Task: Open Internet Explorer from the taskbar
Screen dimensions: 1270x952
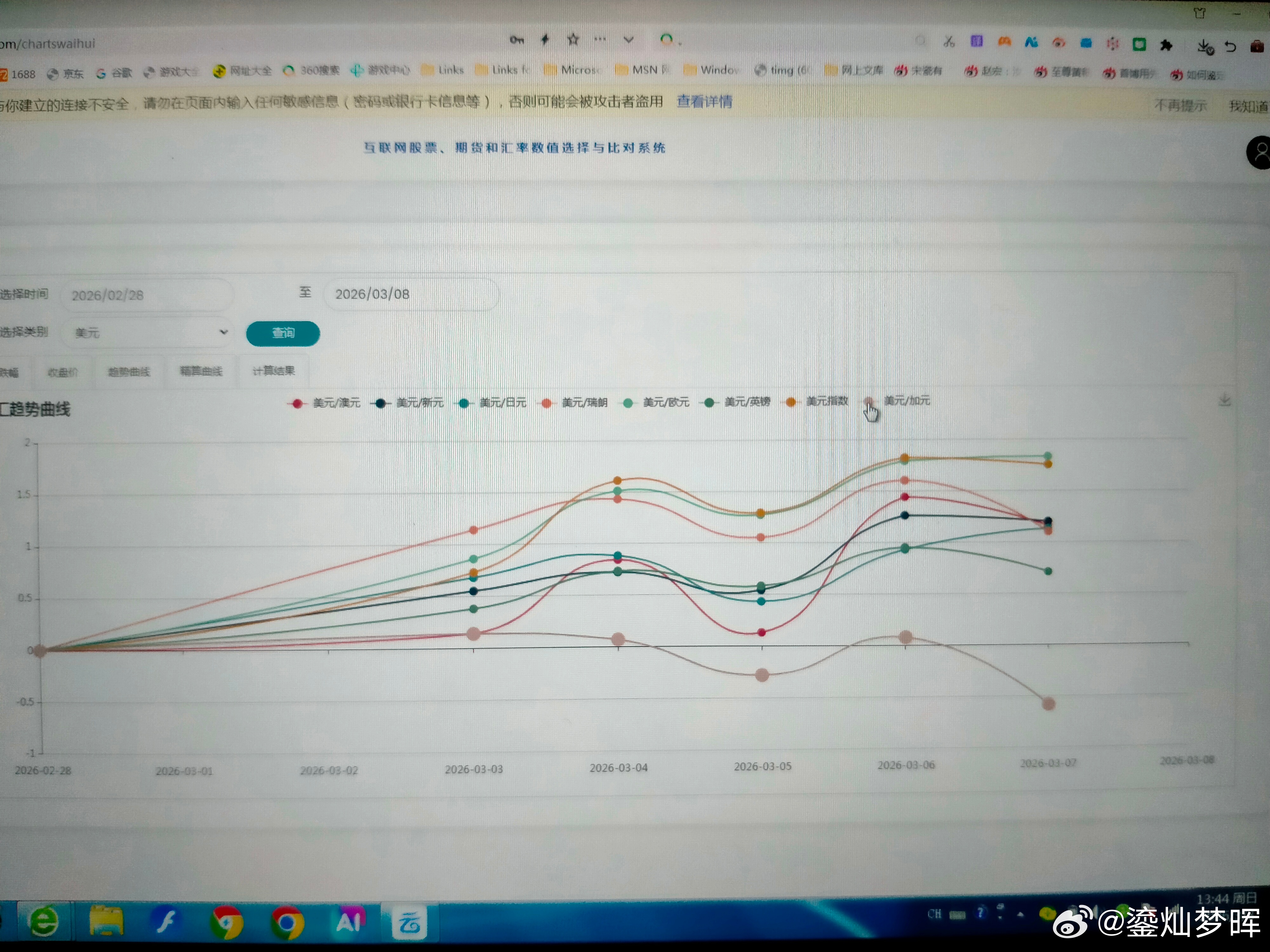Action: [43, 922]
